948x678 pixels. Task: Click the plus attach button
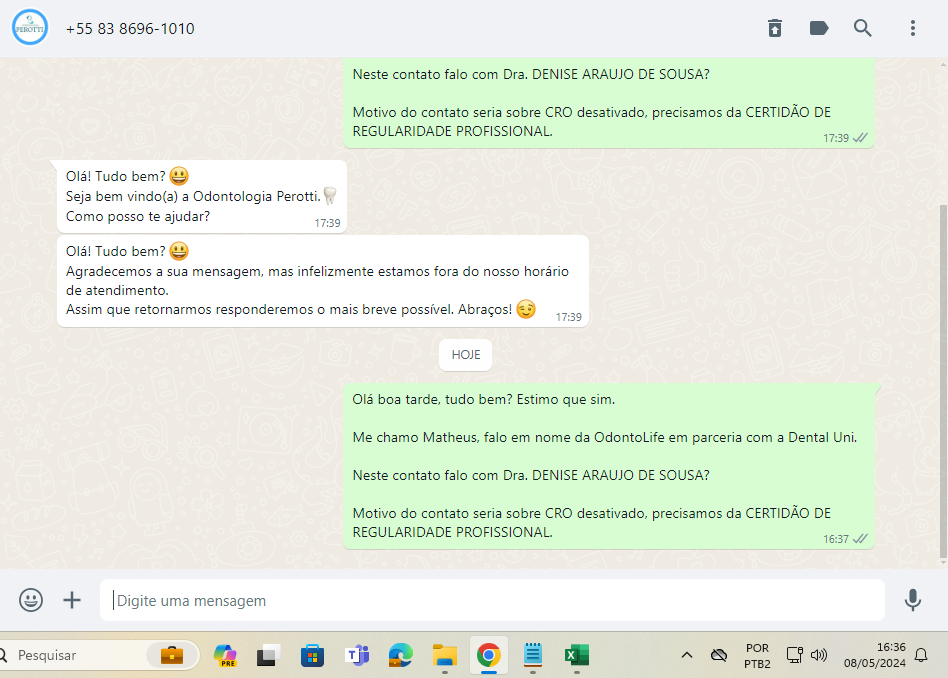point(72,600)
